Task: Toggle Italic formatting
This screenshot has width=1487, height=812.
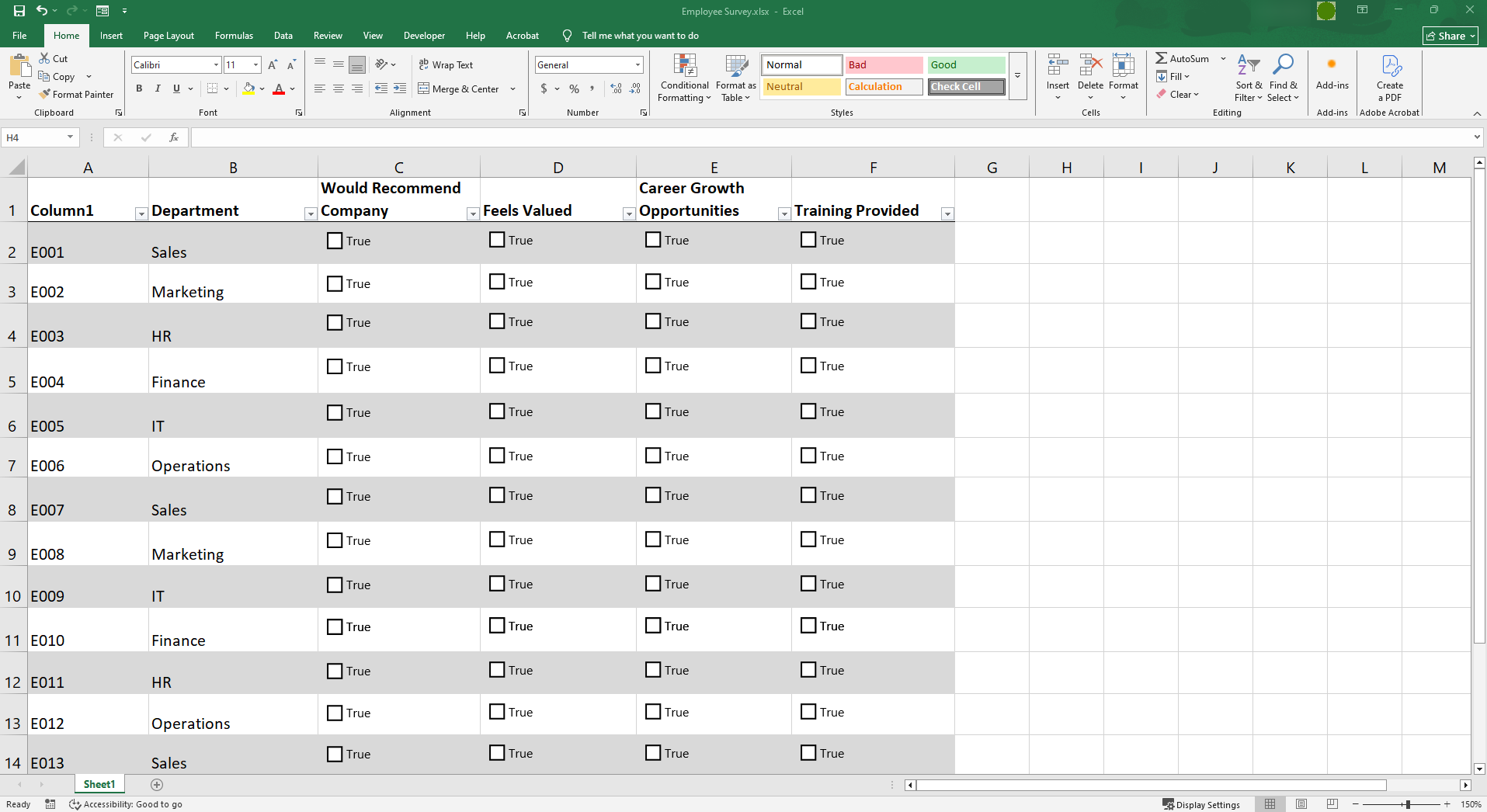Action: click(x=158, y=88)
